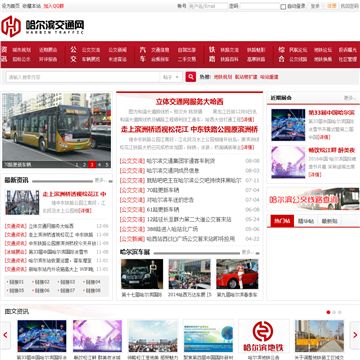Screen dimensions: 360x360
Task: Open the 哈尔滨地铁 logo card in 图文资讯
Action: 263,336
